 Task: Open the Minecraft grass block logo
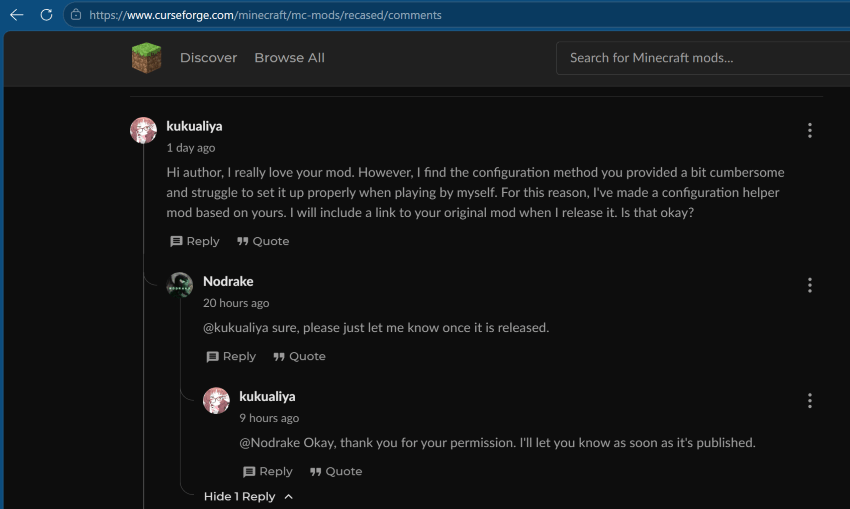point(146,57)
